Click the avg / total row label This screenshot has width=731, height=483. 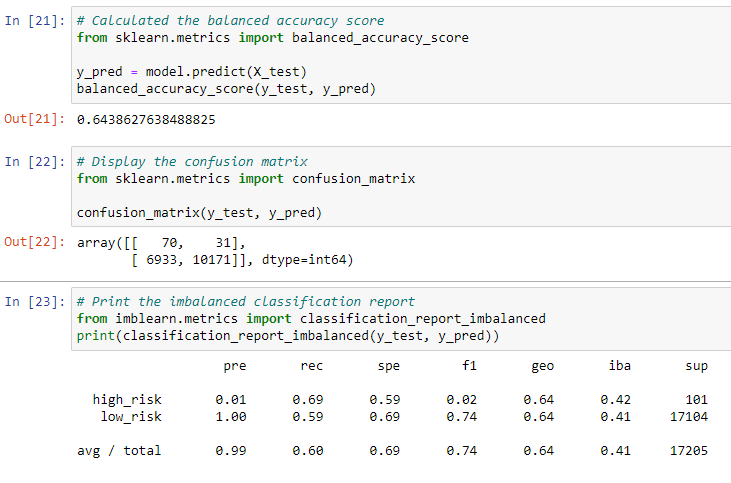pyautogui.click(x=119, y=451)
